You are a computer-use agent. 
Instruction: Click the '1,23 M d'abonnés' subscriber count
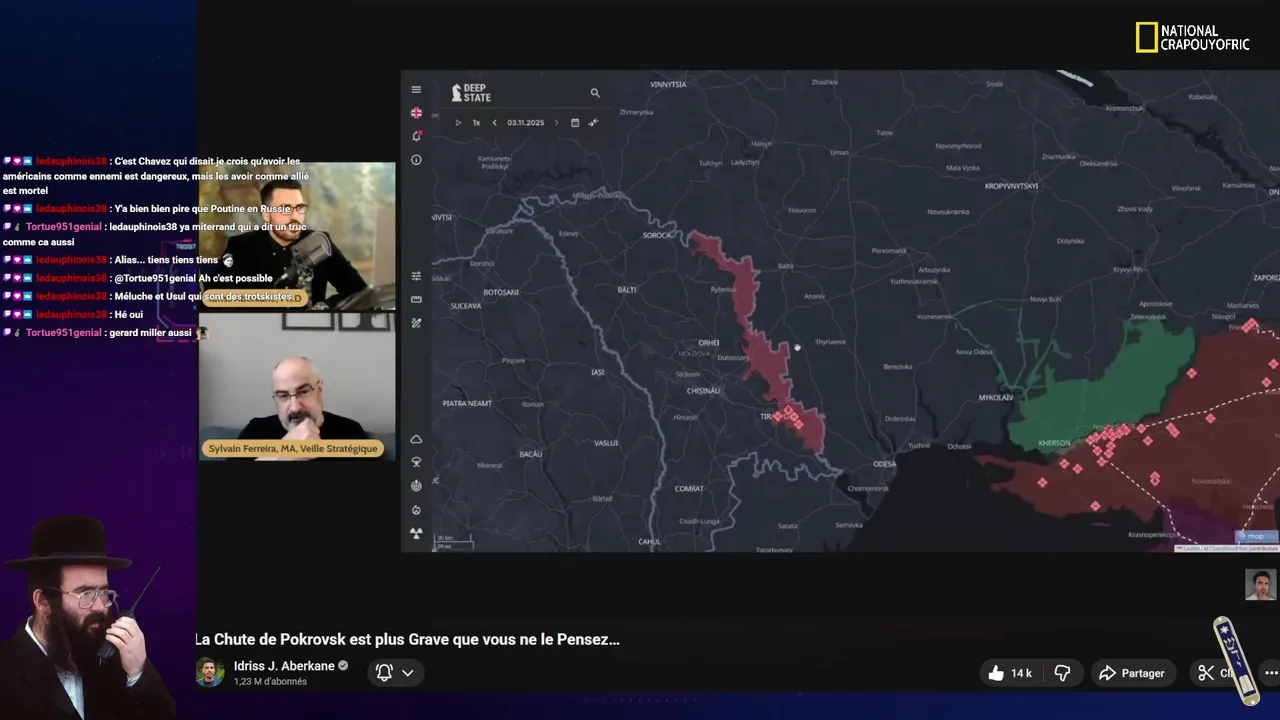270,682
